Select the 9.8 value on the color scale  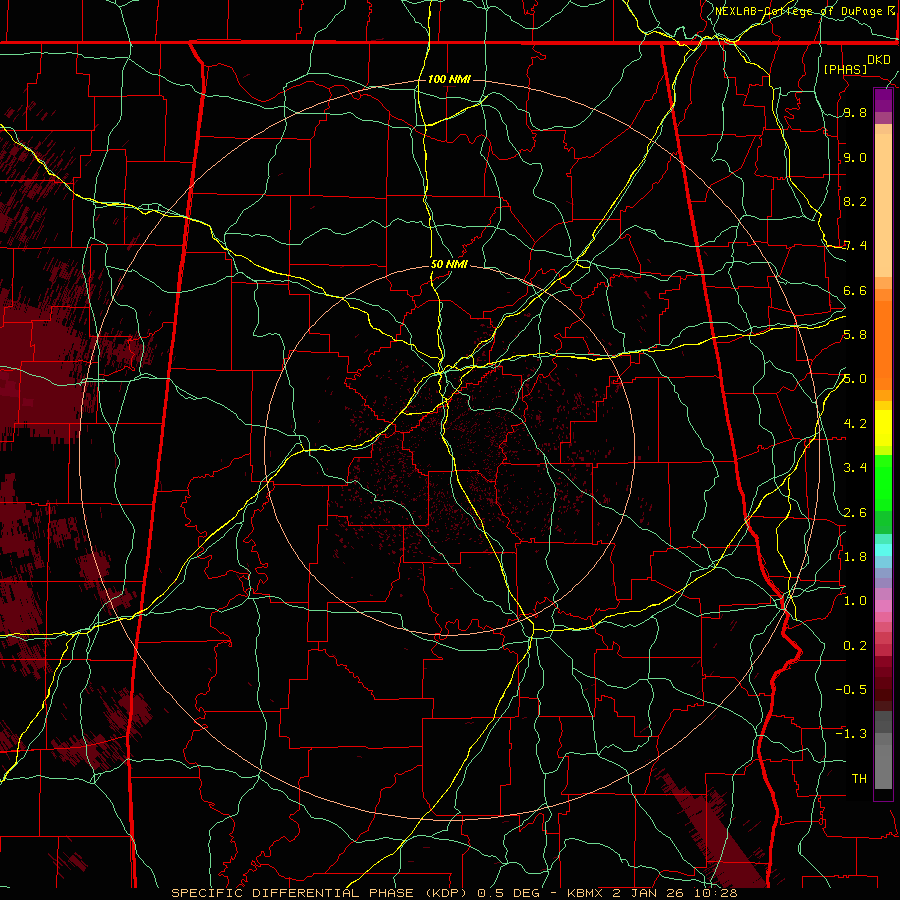point(855,113)
